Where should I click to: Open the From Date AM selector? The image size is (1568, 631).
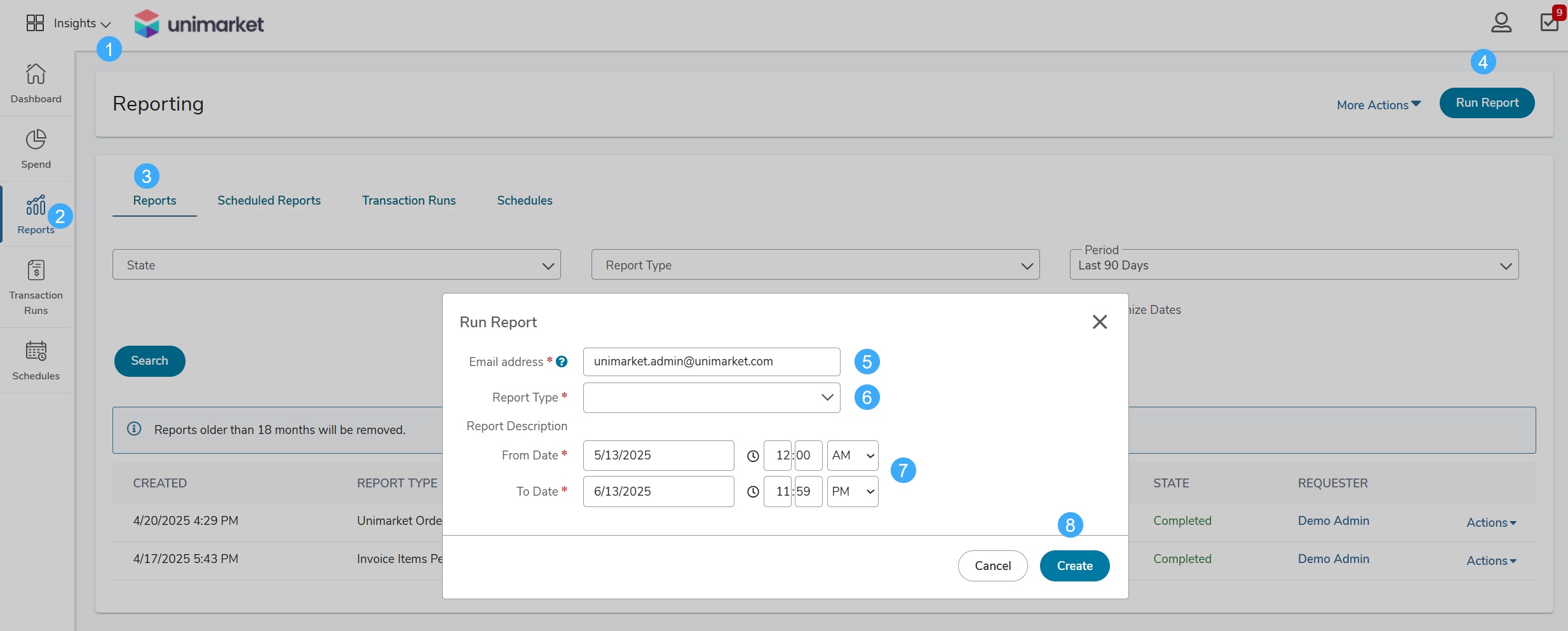[853, 456]
